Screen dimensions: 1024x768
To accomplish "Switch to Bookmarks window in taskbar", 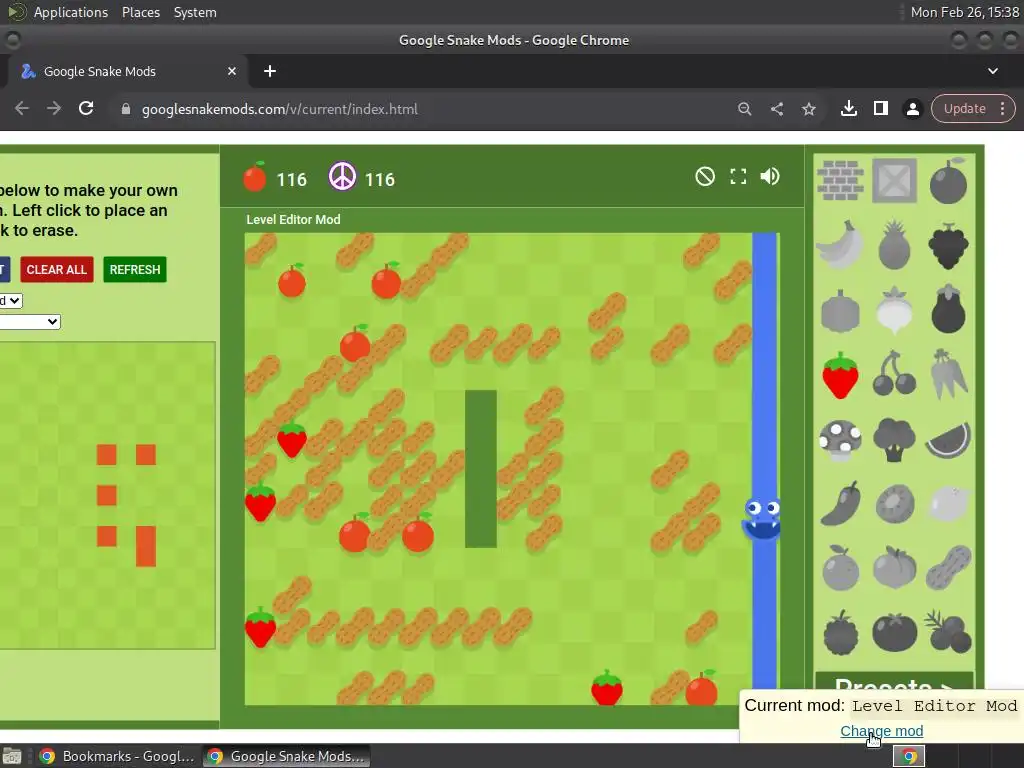I will (118, 756).
